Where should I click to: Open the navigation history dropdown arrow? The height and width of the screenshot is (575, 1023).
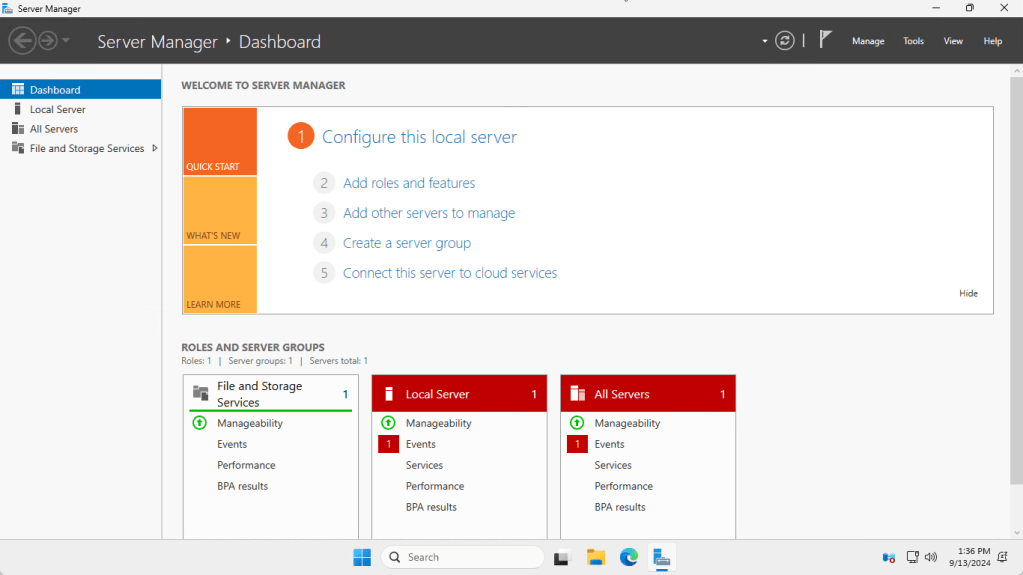click(66, 41)
